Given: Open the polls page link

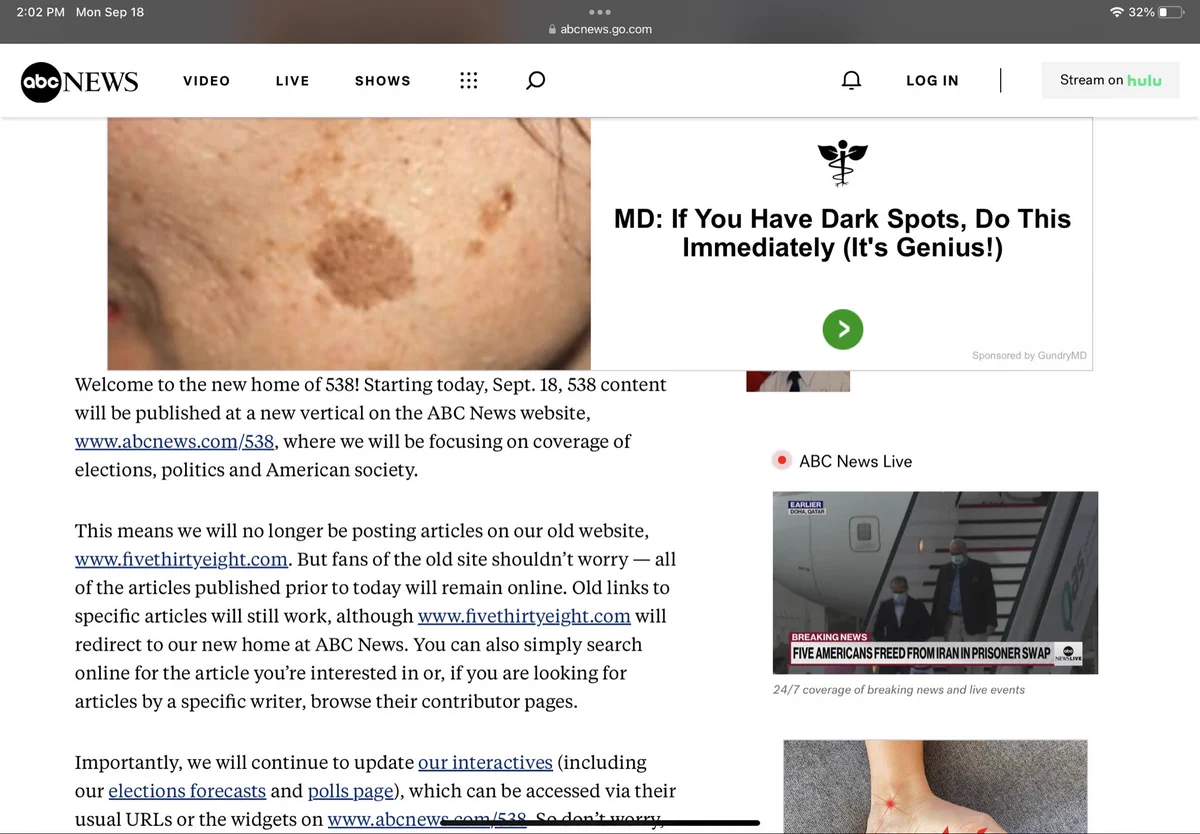Looking at the screenshot, I should pyautogui.click(x=350, y=791).
